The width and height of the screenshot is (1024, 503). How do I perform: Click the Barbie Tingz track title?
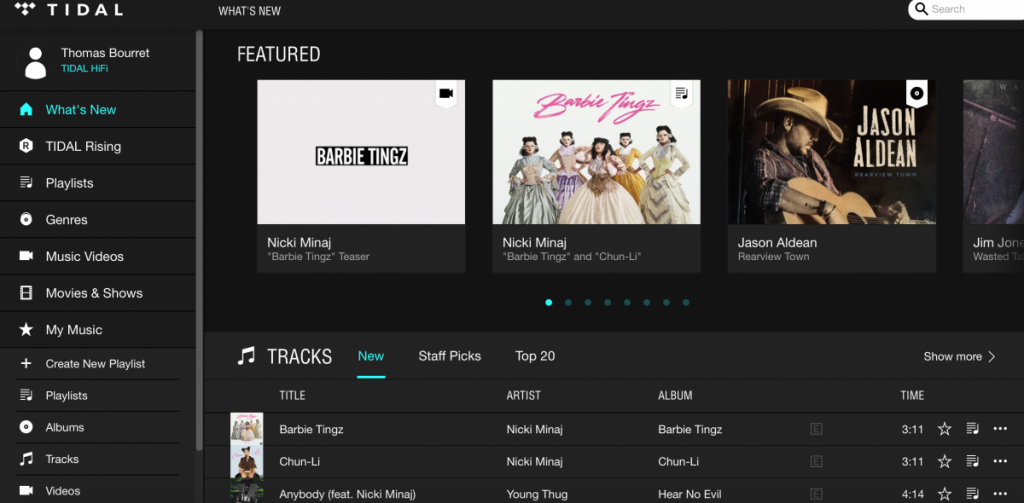(311, 429)
